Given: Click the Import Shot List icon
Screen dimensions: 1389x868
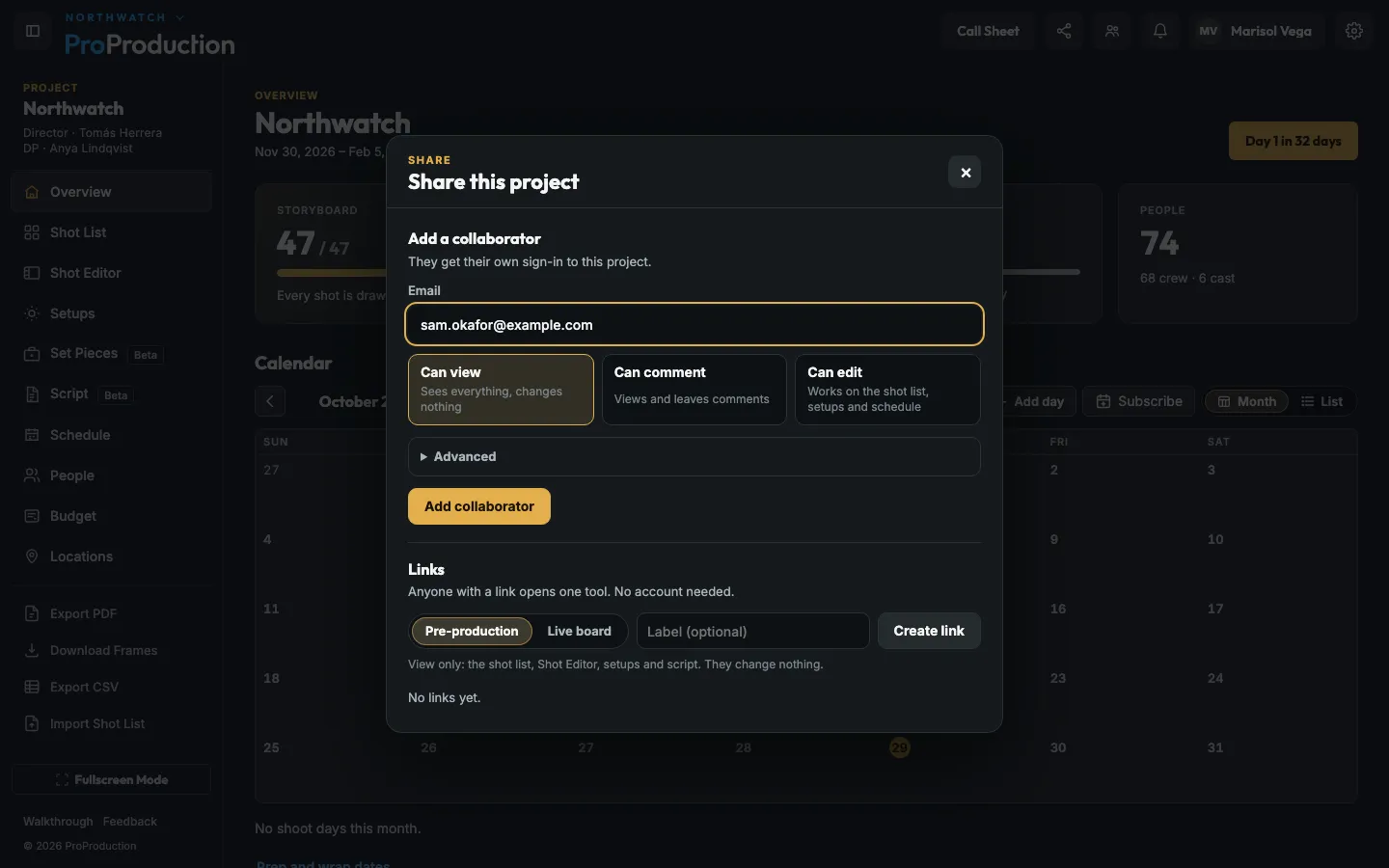Looking at the screenshot, I should [32, 723].
